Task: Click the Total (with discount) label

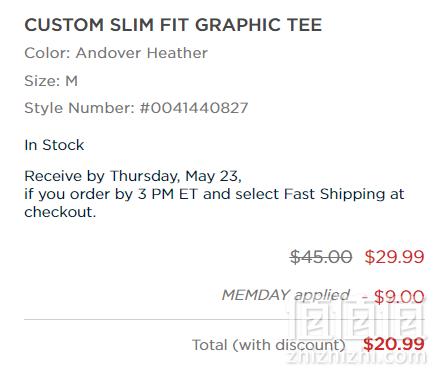Action: [x=268, y=345]
